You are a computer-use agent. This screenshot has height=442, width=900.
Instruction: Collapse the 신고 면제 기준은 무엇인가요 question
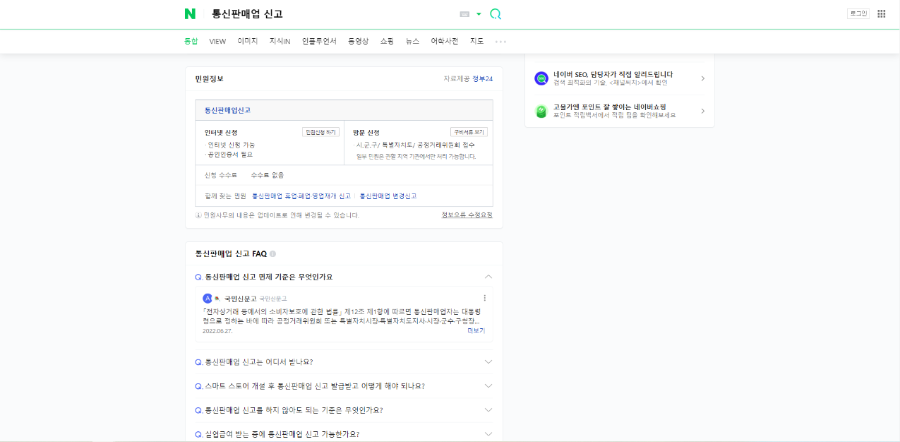click(x=344, y=277)
